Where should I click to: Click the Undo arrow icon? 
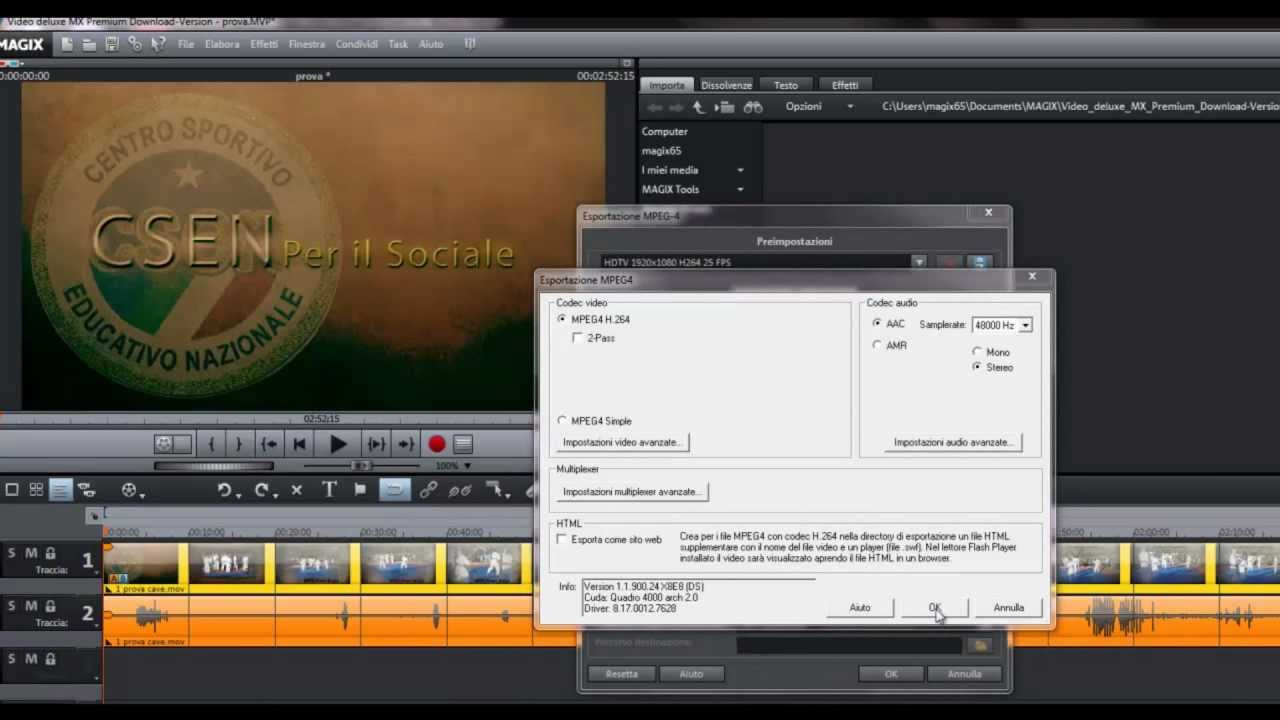coord(226,490)
